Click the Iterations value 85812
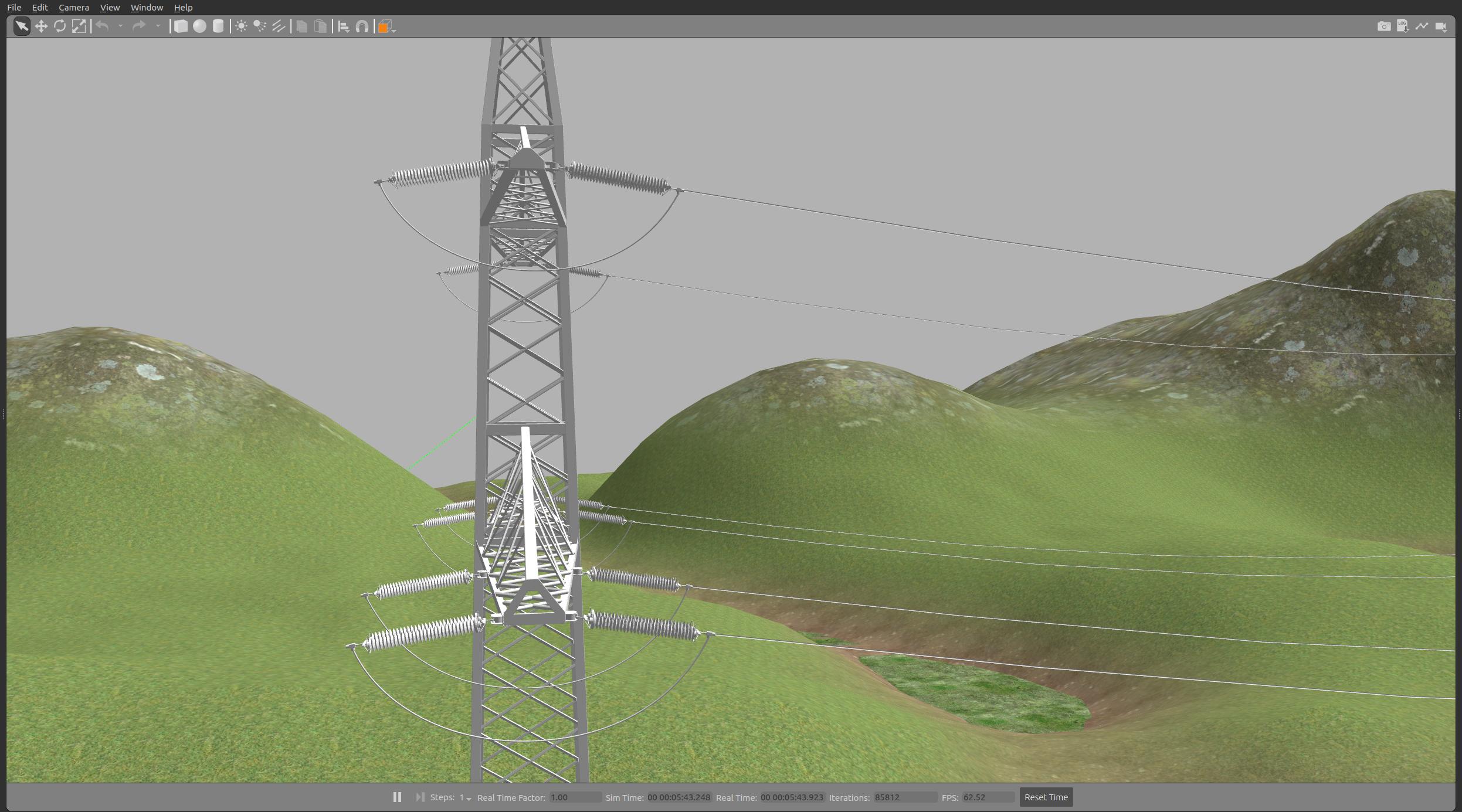This screenshot has height=812, width=1462. click(x=905, y=797)
